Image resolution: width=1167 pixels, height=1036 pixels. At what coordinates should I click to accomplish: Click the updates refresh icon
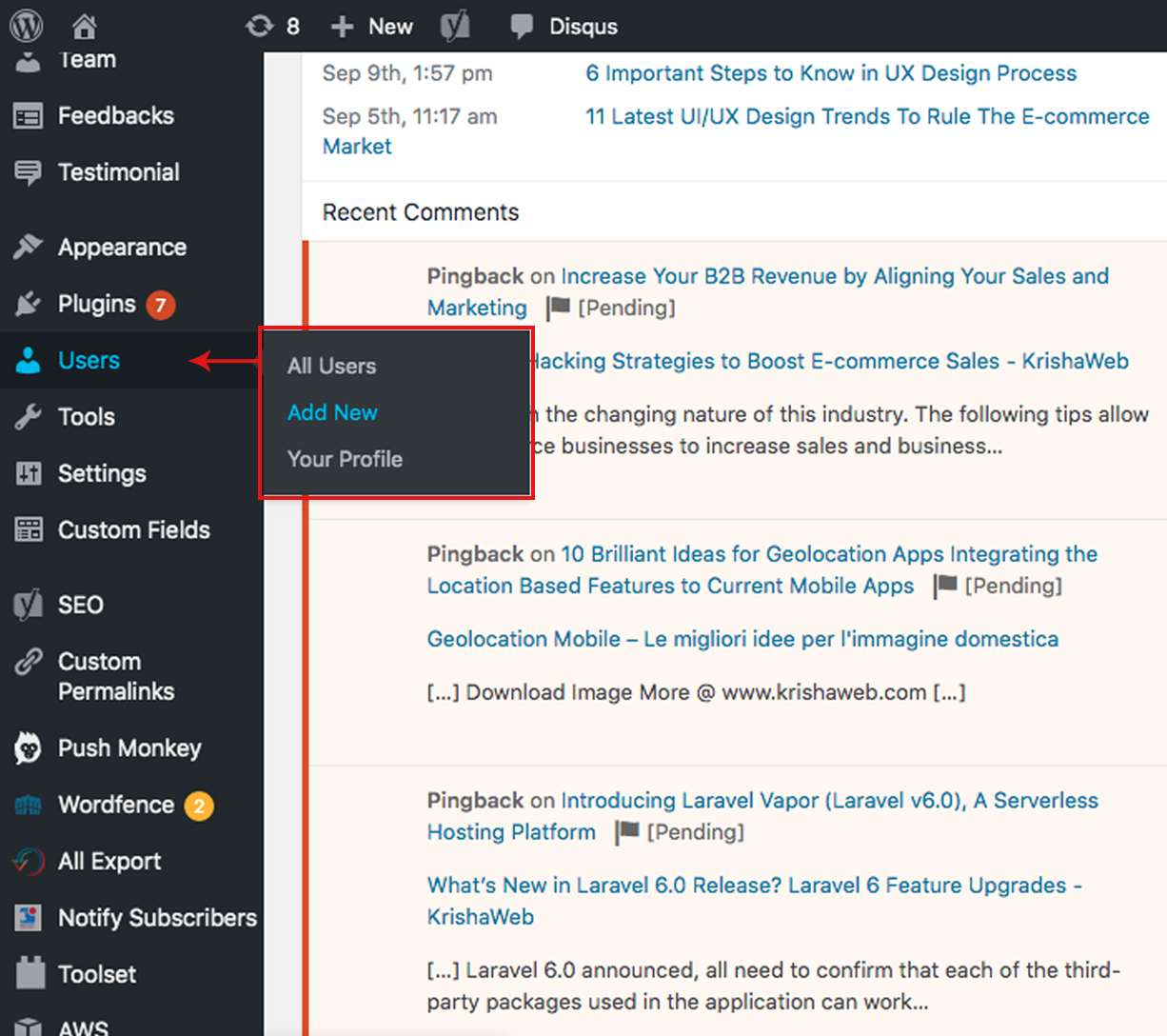coord(259,26)
